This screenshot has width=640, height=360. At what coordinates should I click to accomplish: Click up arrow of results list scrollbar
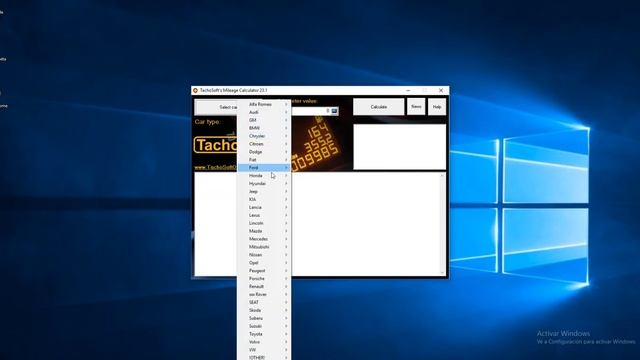point(442,176)
